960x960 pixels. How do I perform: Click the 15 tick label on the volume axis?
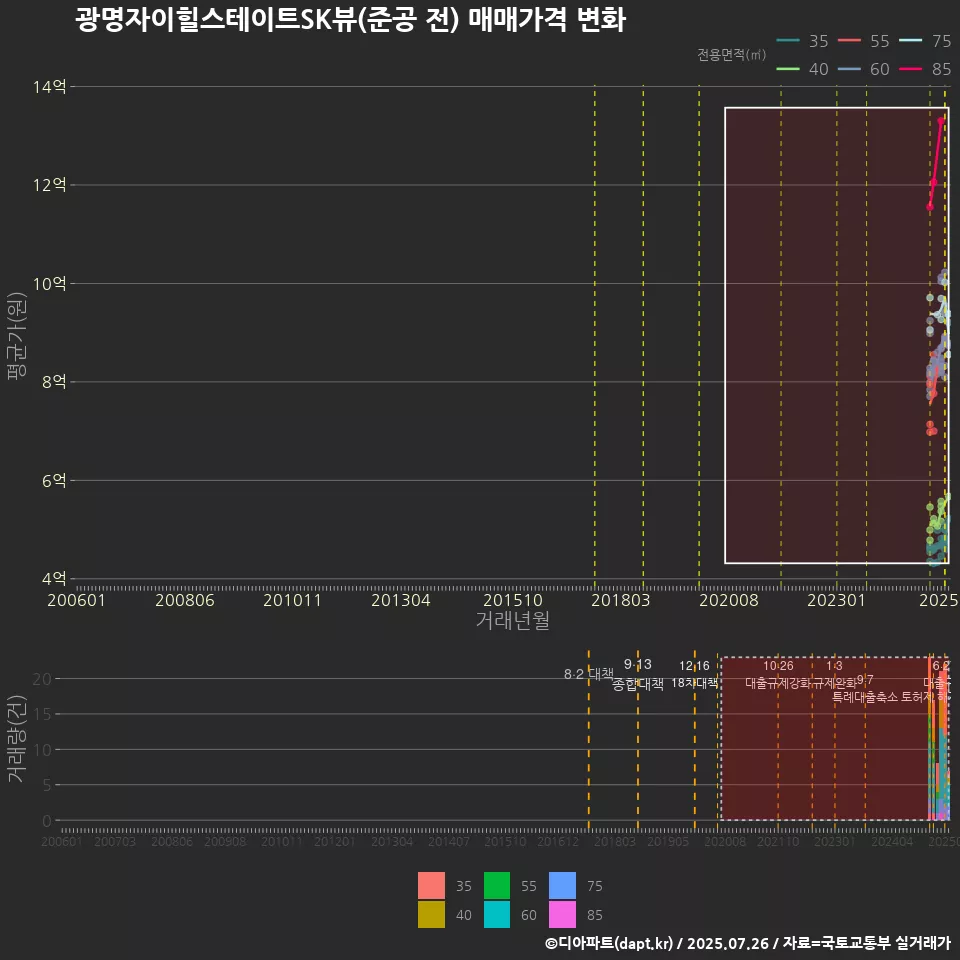pyautogui.click(x=42, y=714)
